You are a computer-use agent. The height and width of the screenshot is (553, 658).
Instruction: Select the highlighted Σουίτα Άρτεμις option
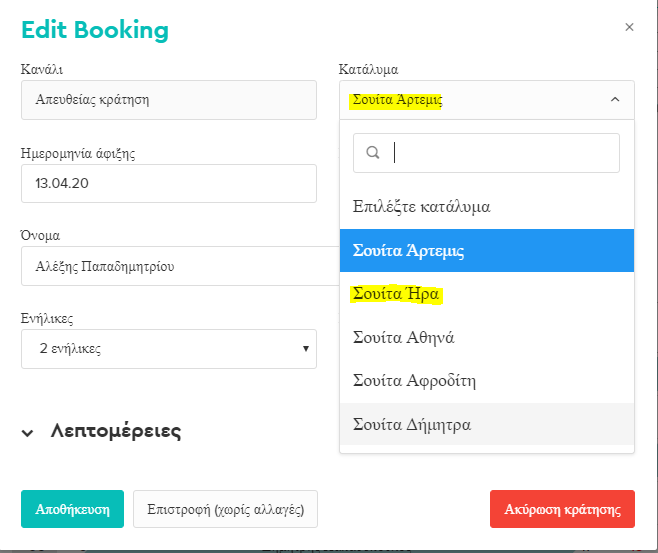pos(487,250)
